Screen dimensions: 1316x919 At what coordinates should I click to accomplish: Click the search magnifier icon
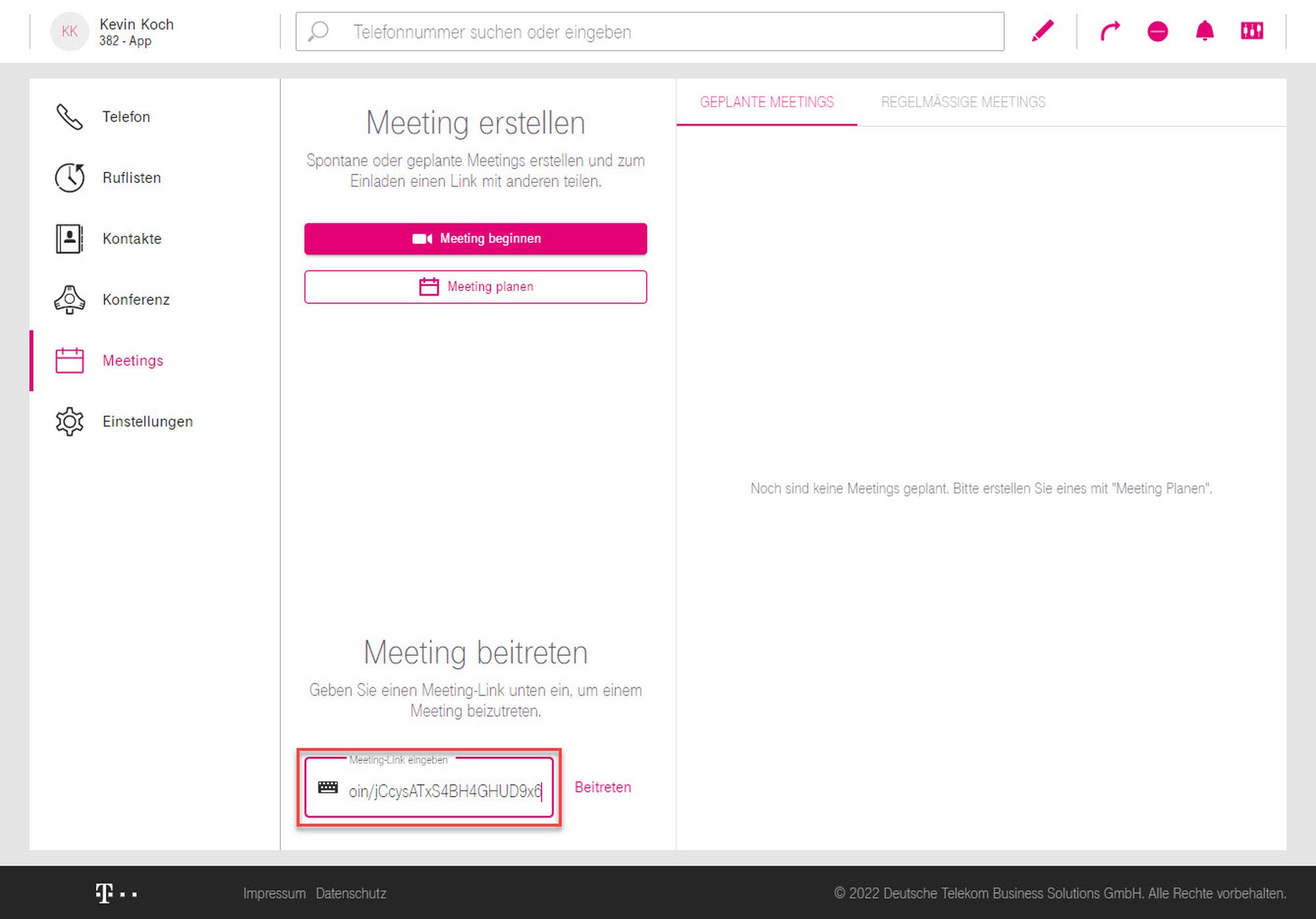tap(318, 31)
